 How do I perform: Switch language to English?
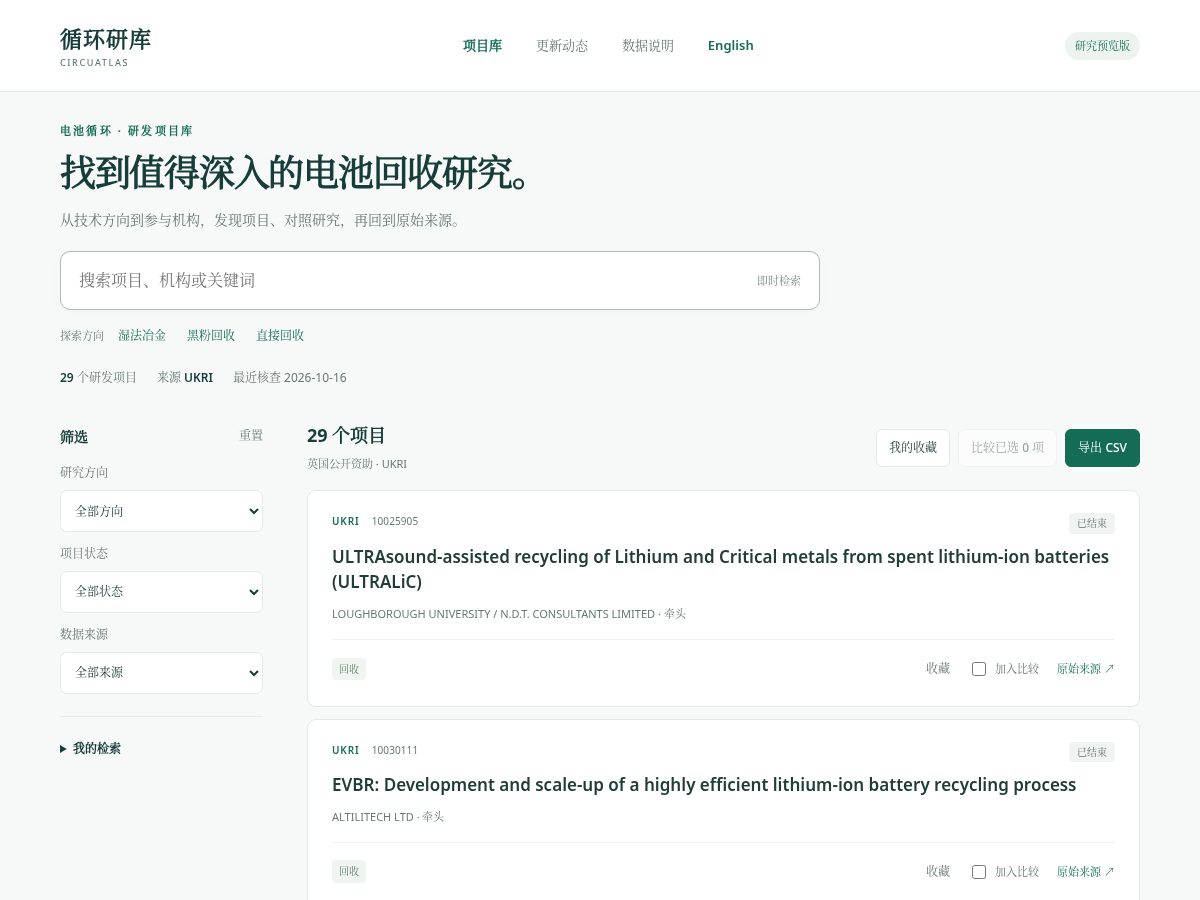tap(730, 46)
